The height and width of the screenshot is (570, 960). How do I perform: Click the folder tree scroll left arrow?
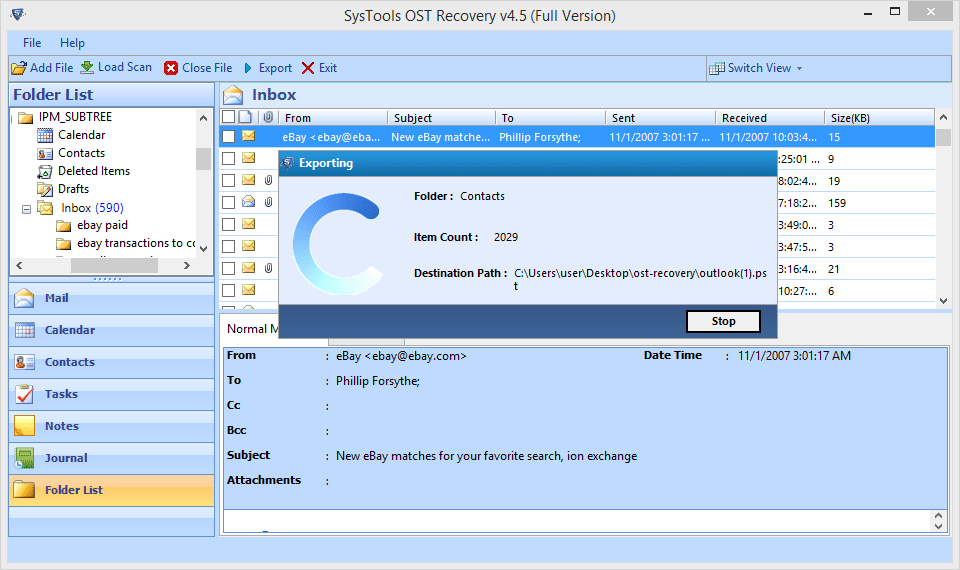tap(19, 265)
